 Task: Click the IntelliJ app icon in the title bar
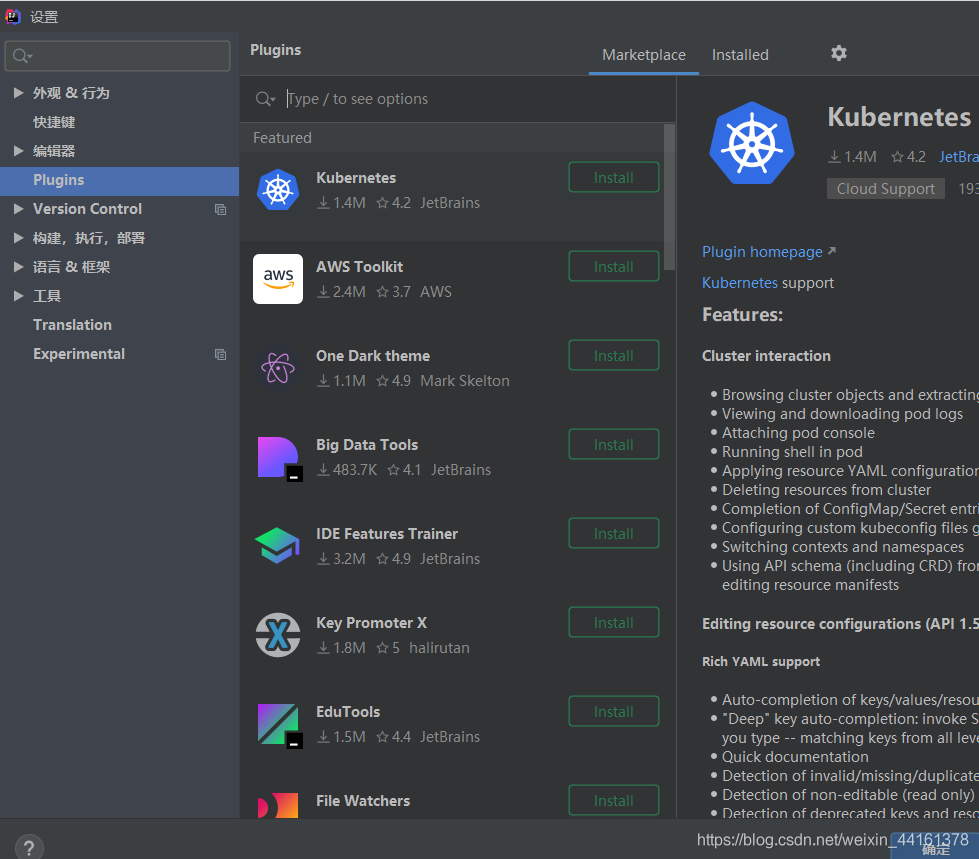pyautogui.click(x=12, y=16)
